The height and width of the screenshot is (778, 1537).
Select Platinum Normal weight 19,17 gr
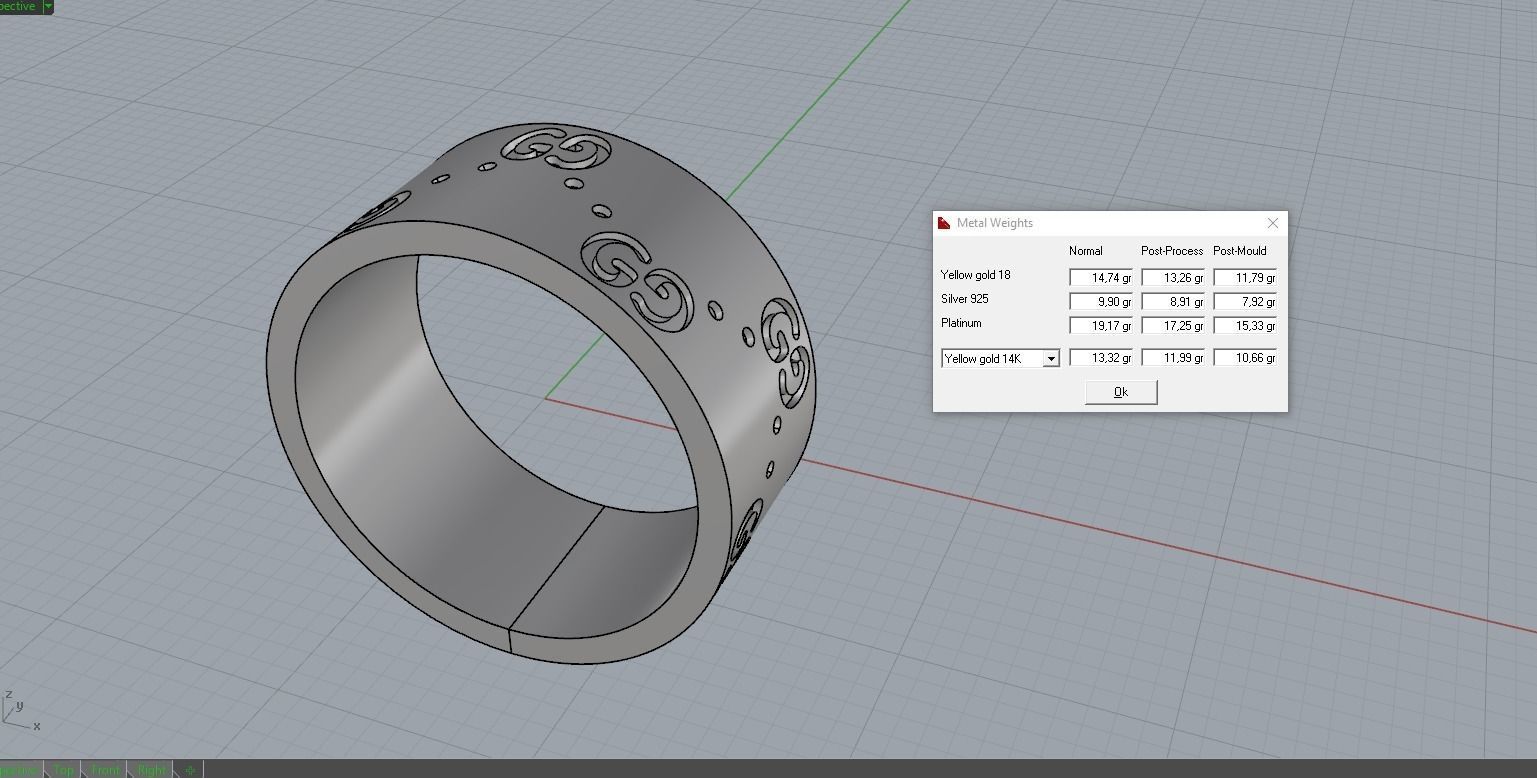click(1101, 326)
